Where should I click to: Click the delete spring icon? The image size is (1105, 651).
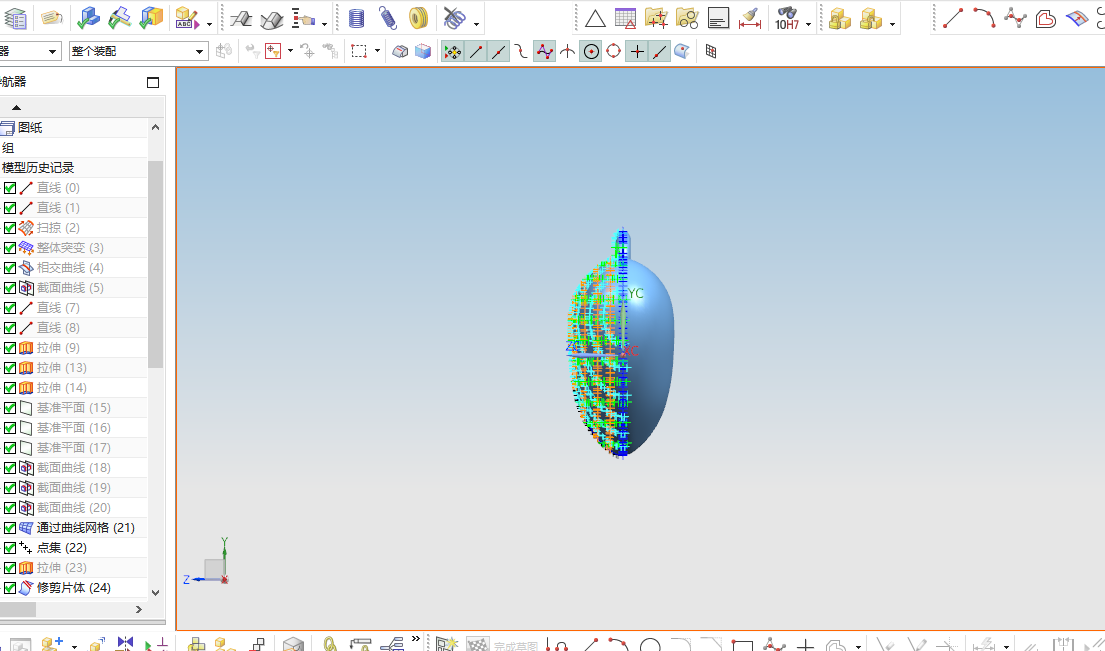tap(455, 18)
